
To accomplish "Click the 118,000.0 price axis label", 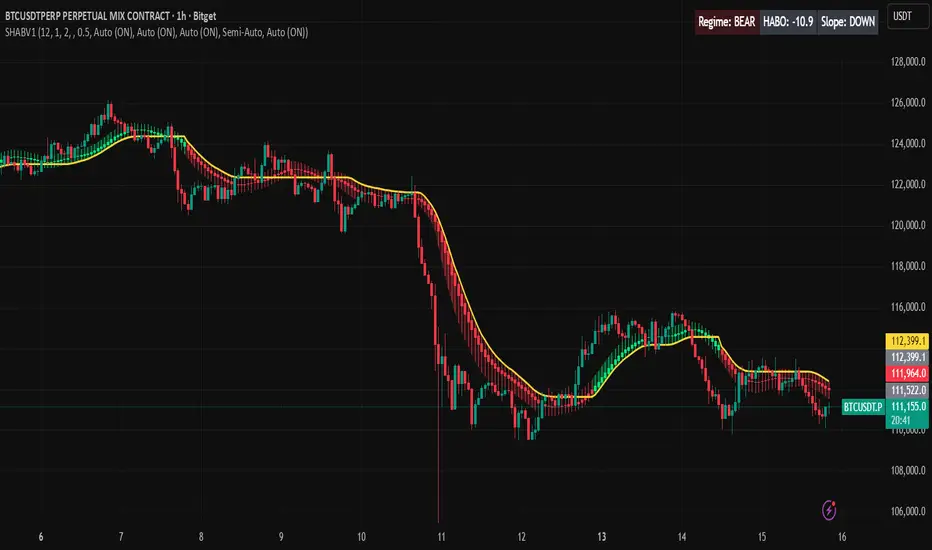I will click(908, 266).
